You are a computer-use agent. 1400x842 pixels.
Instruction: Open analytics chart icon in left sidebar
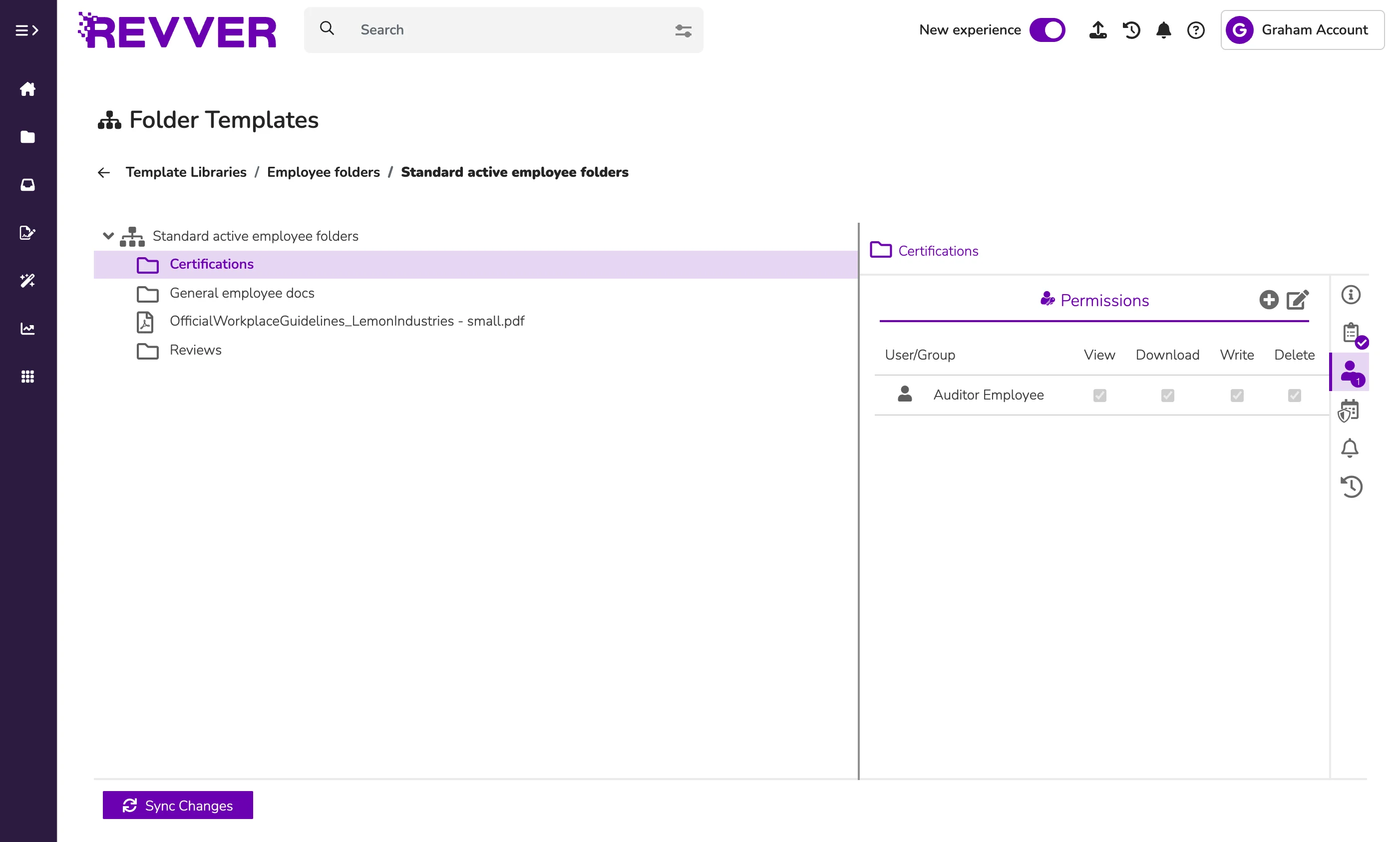[x=28, y=329]
